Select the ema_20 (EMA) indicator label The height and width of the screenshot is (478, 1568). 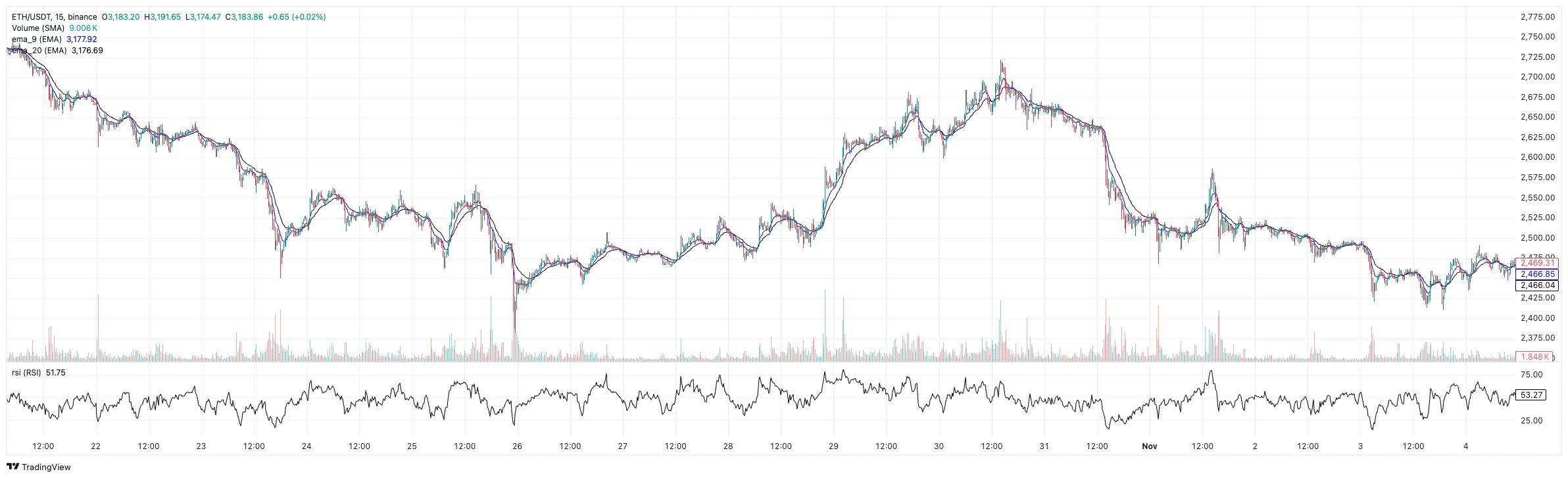[39, 51]
